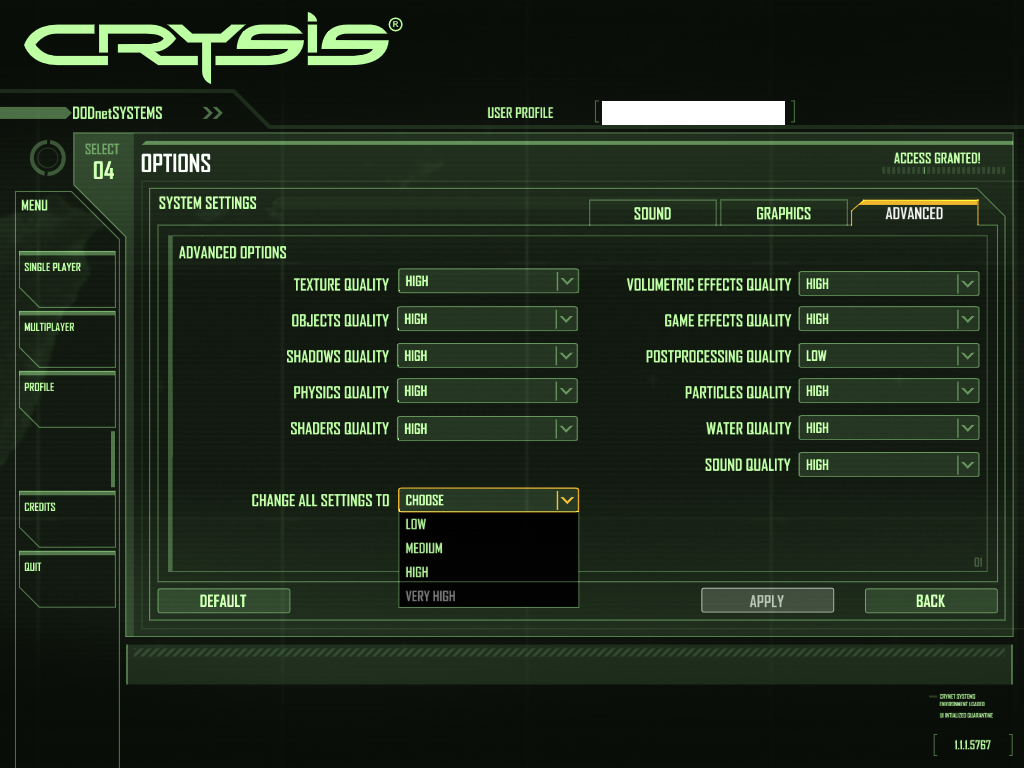The image size is (1024, 768).
Task: Expand the Postprocessing Quality dropdown
Action: (889, 355)
